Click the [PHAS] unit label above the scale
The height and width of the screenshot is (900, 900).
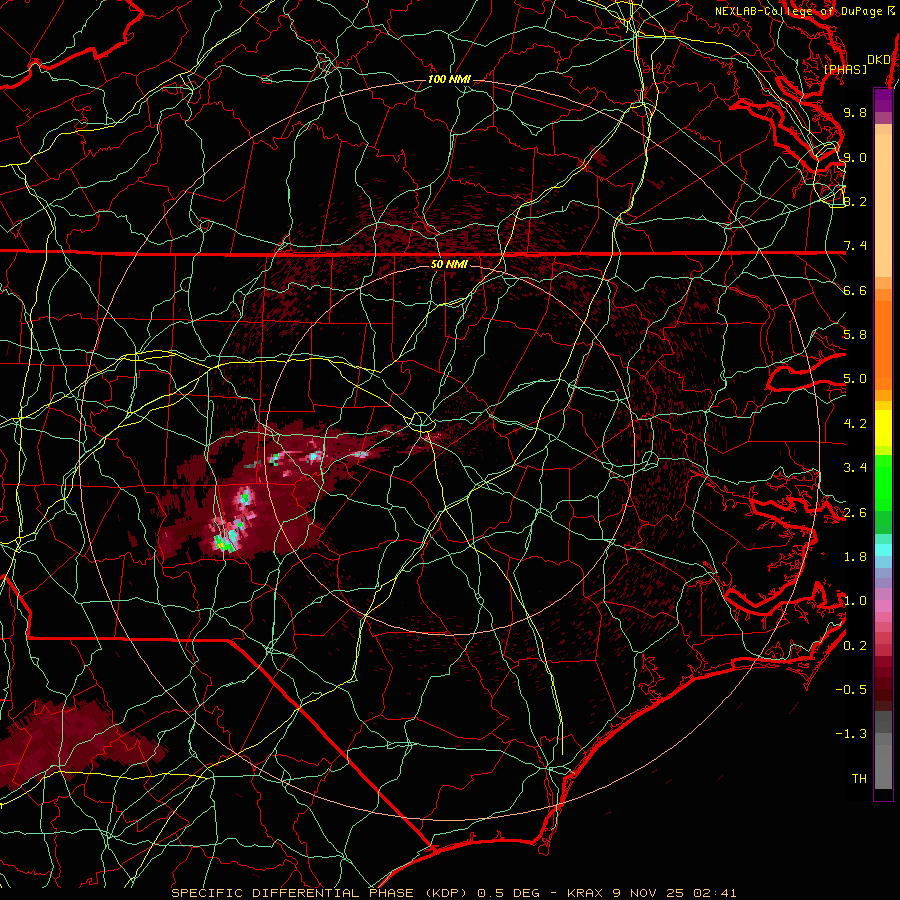tap(845, 69)
